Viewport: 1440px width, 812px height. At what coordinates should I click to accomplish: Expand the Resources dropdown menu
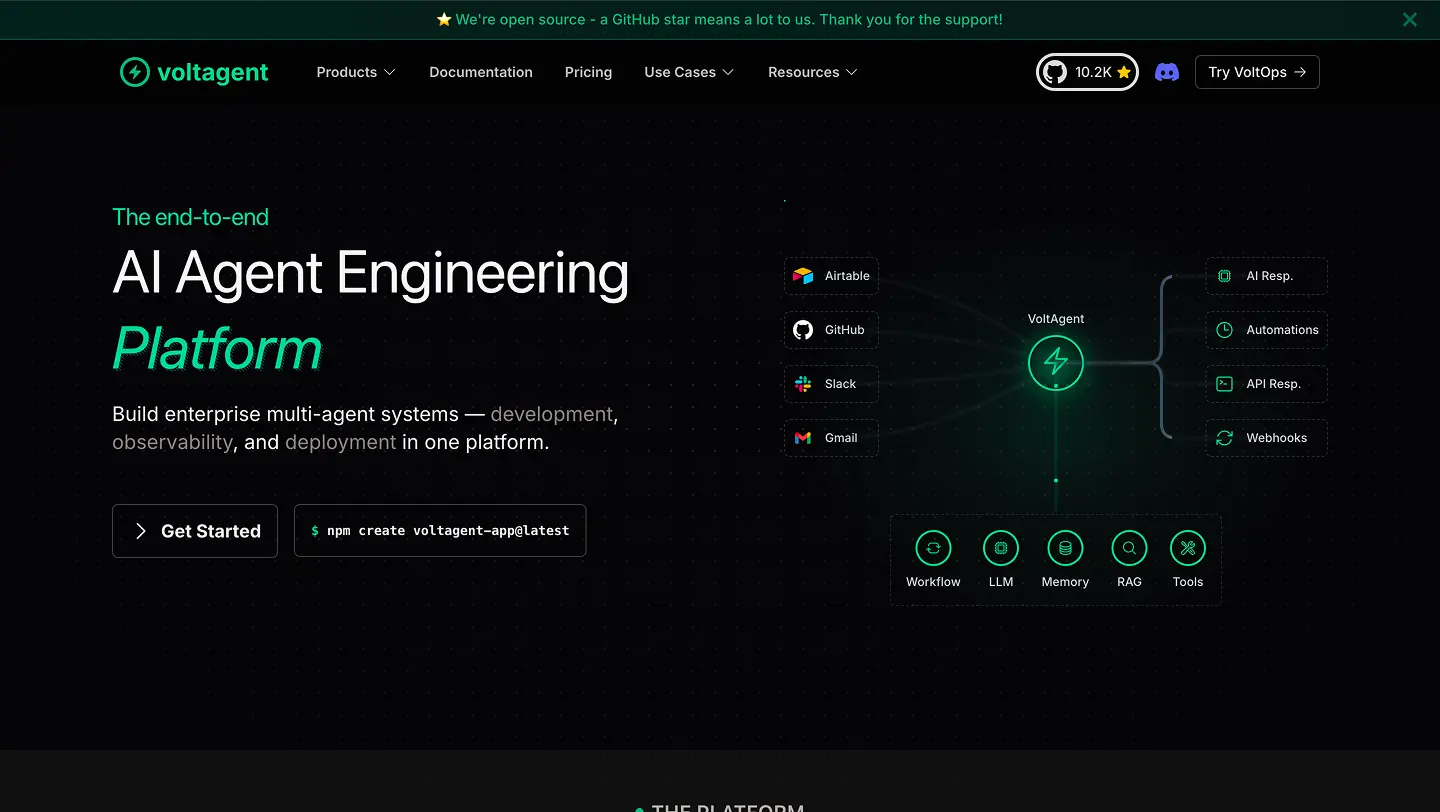(813, 72)
